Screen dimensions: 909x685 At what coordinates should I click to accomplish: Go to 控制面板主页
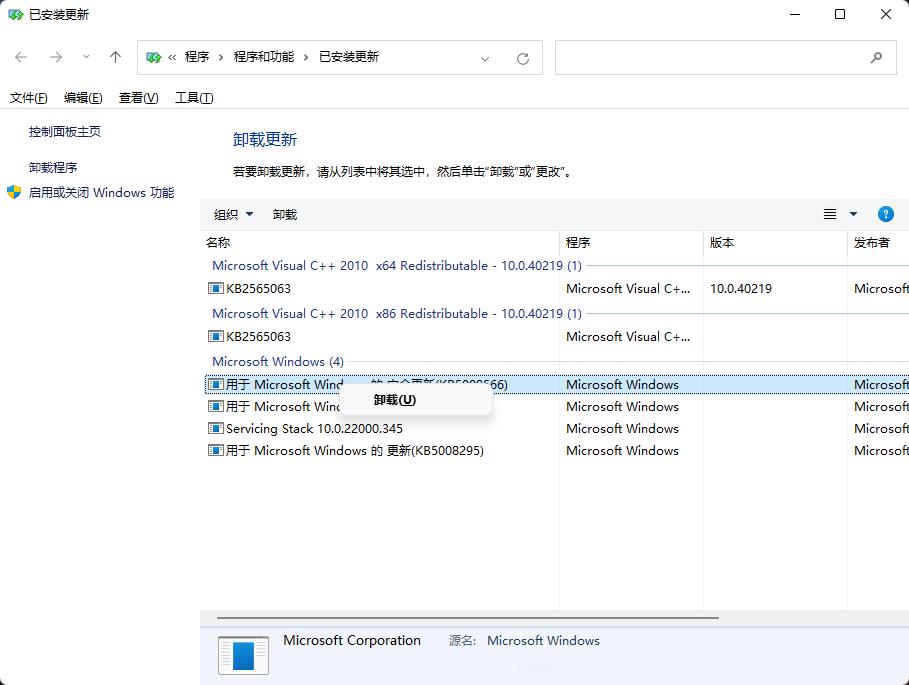(x=63, y=131)
